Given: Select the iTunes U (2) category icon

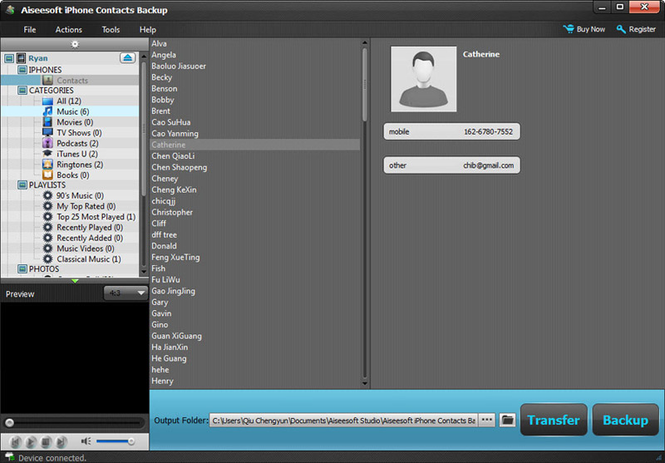Looking at the screenshot, I should pos(48,153).
